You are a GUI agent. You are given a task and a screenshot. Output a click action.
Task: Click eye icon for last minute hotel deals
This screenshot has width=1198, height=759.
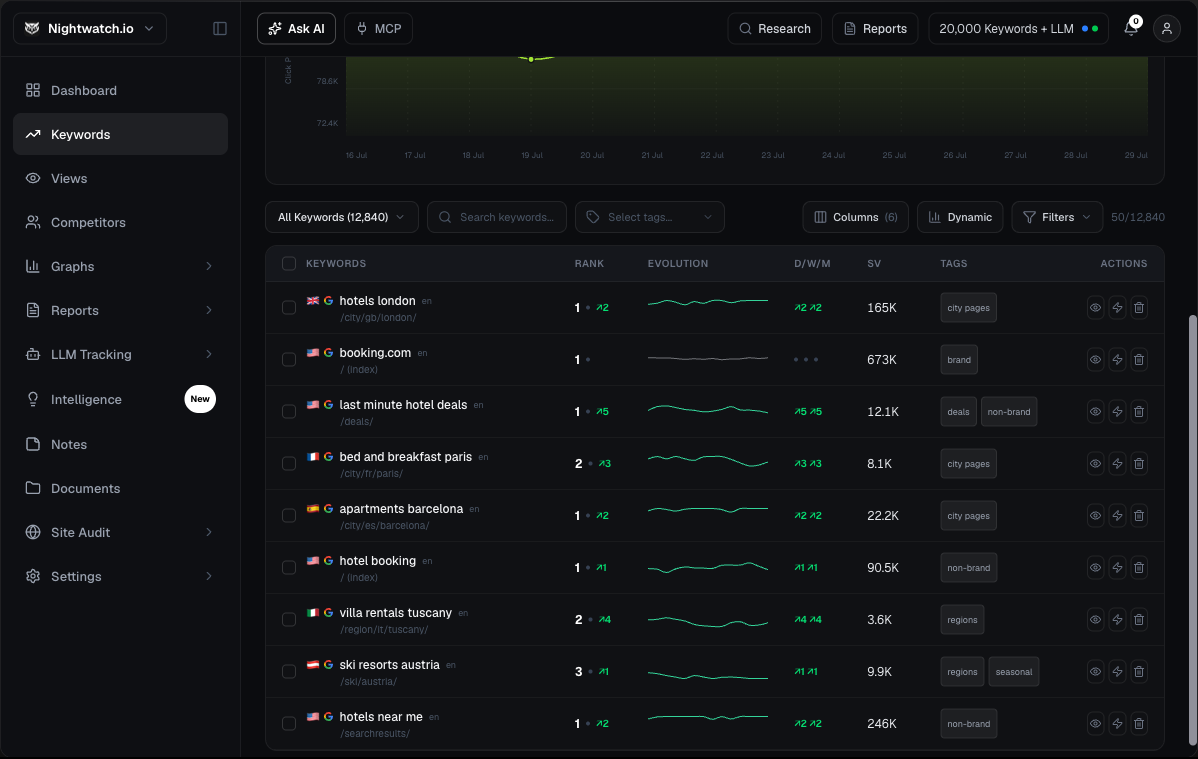click(1095, 411)
